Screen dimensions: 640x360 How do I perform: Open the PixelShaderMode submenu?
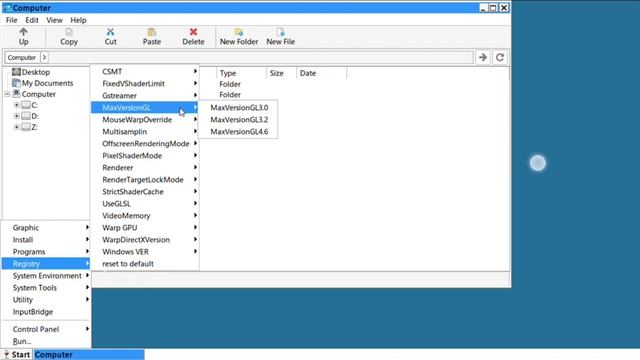(145, 156)
